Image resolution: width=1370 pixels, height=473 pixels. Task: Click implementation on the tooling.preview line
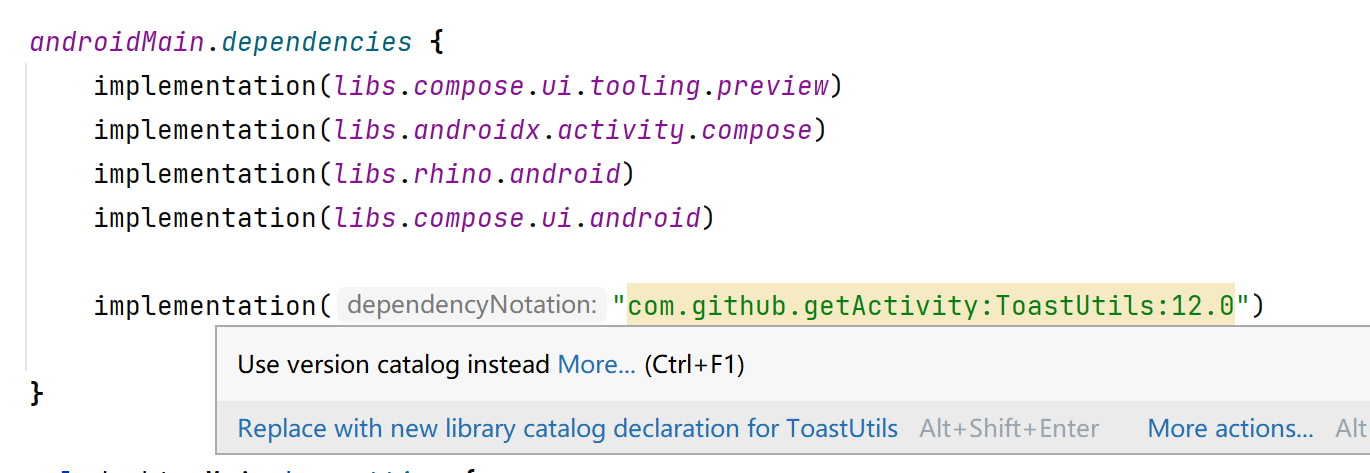(206, 86)
